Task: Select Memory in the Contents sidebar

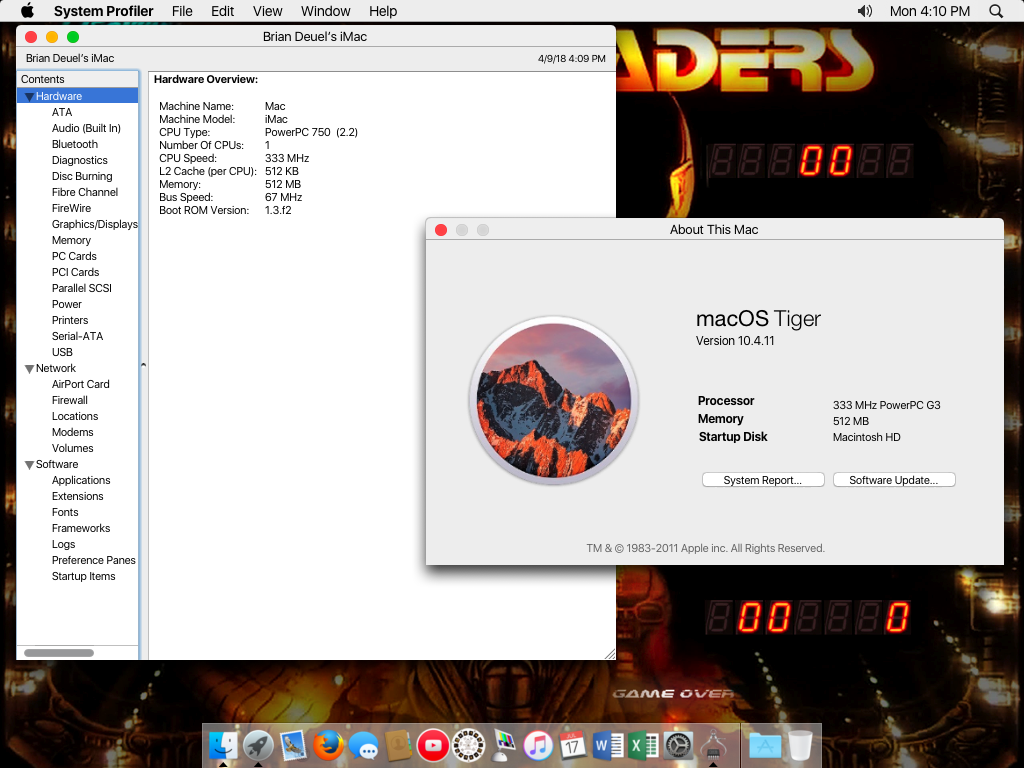Action: tap(71, 240)
